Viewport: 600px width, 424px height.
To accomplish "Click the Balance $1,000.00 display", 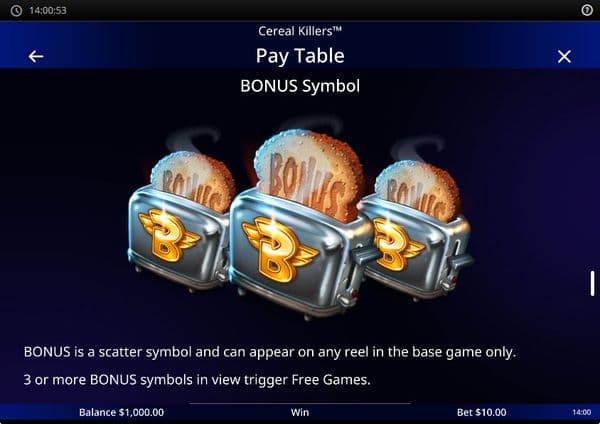I will tap(121, 412).
